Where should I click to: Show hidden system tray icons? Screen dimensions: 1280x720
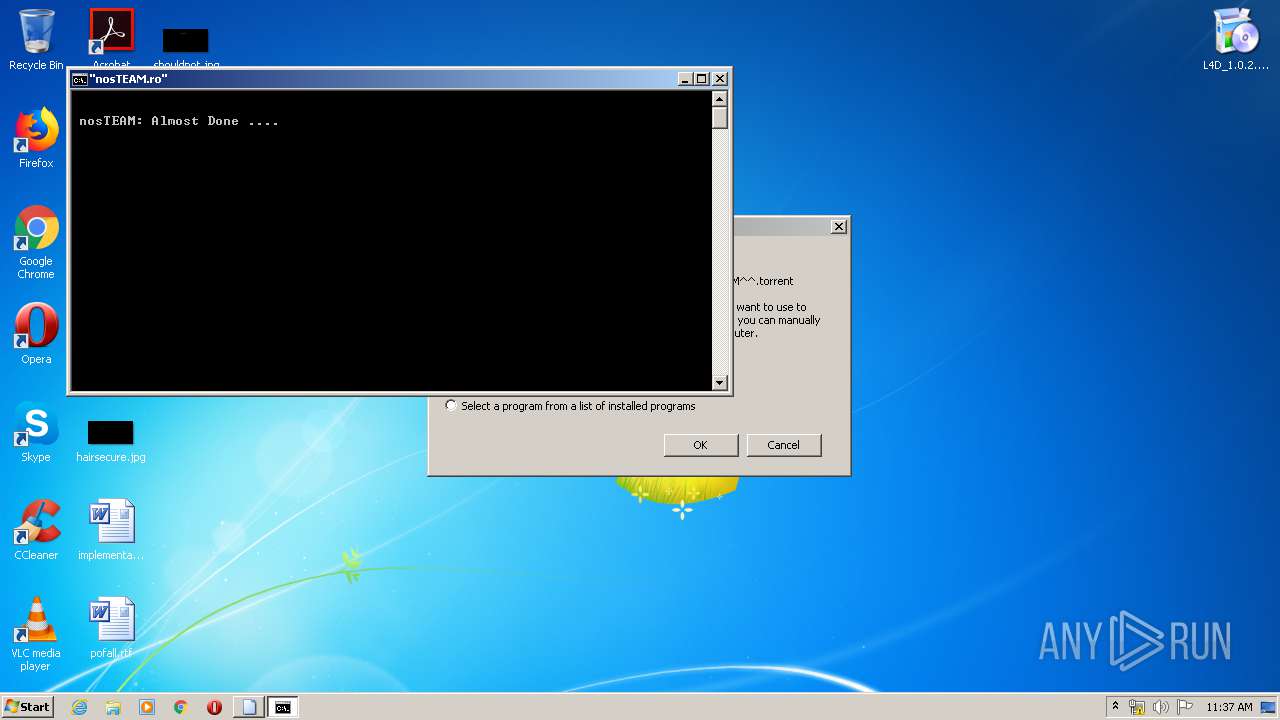click(x=1115, y=707)
